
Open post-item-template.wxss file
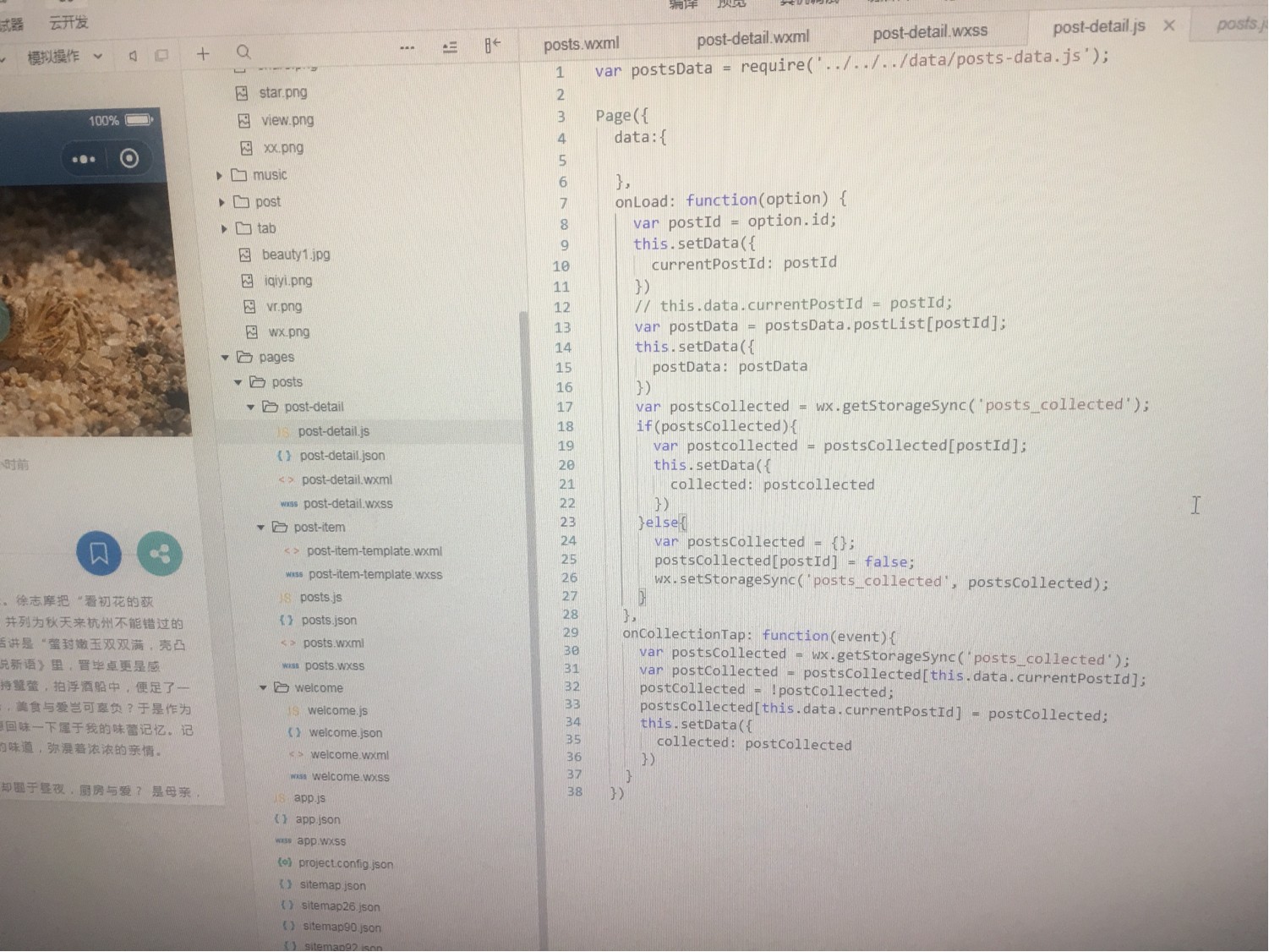(364, 574)
